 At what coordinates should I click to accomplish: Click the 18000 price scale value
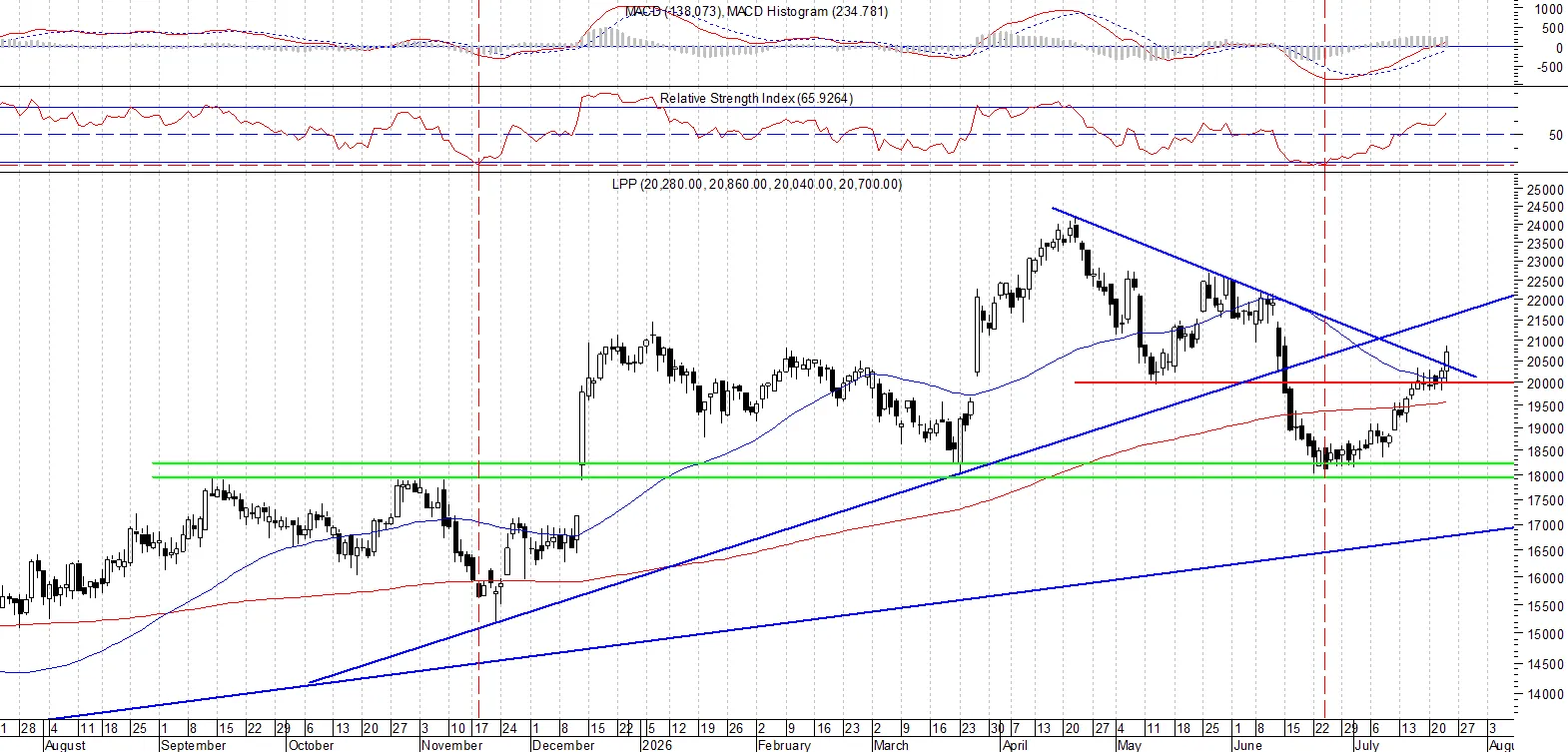coord(1545,476)
